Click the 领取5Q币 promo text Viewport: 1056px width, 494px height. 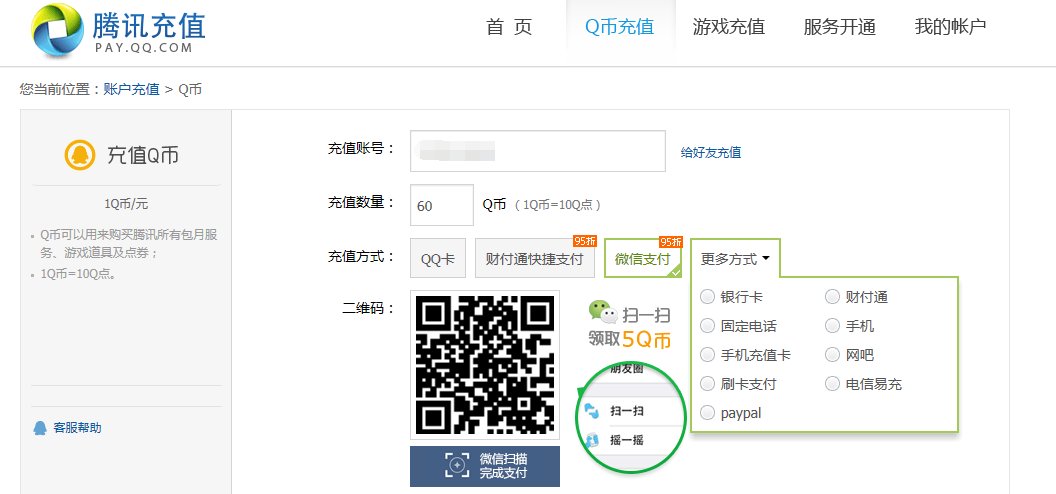630,339
